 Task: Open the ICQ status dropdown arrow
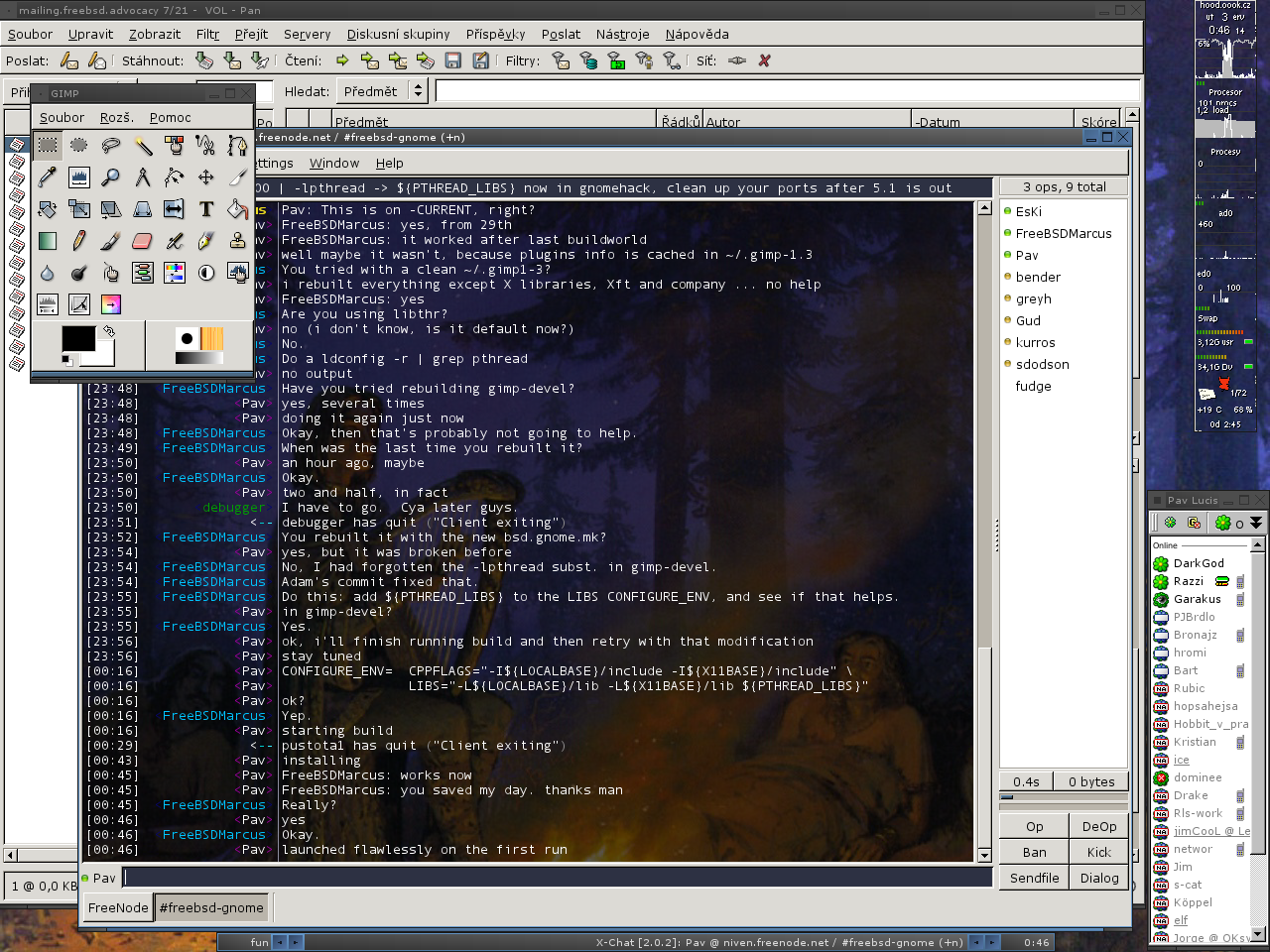click(1256, 523)
